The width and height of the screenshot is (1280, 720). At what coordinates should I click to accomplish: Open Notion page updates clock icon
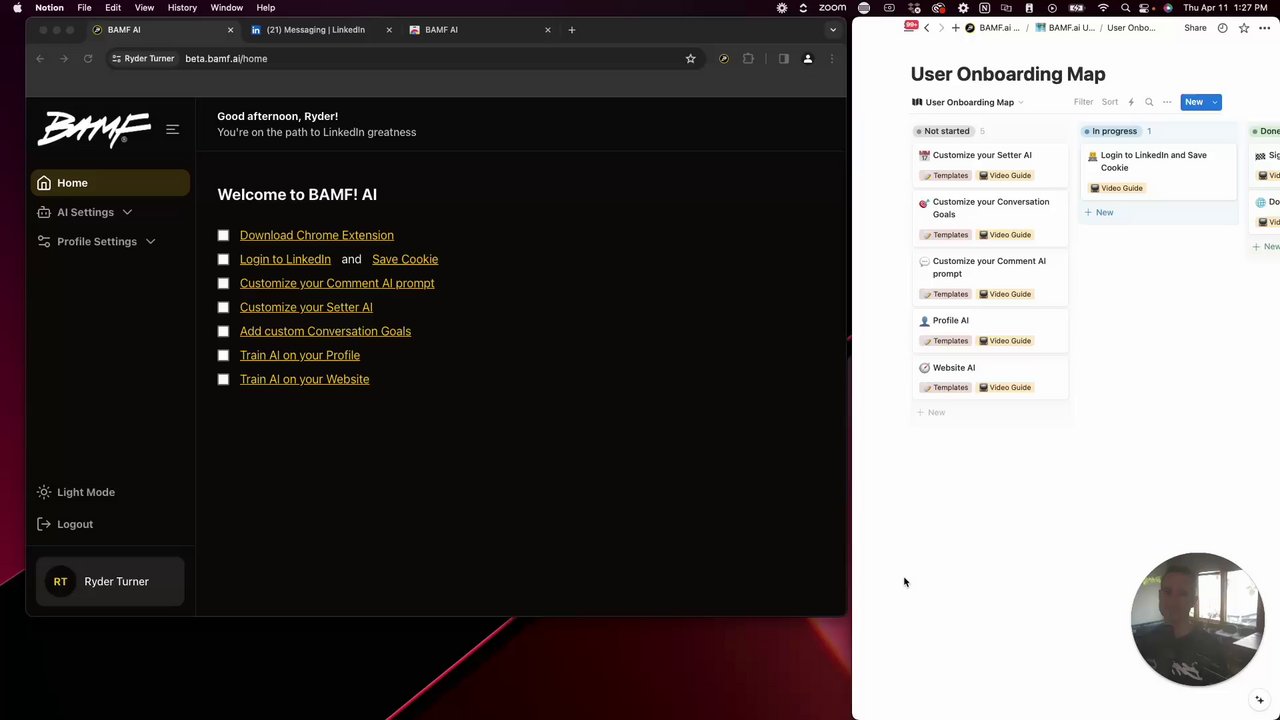coord(1222,28)
